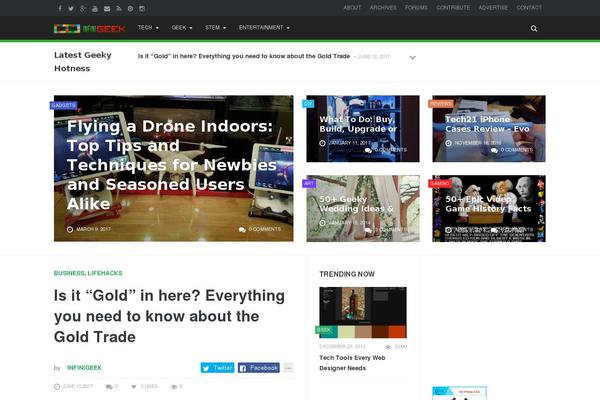
Task: Click the Gadgets tag on drone article
Action: [64, 105]
